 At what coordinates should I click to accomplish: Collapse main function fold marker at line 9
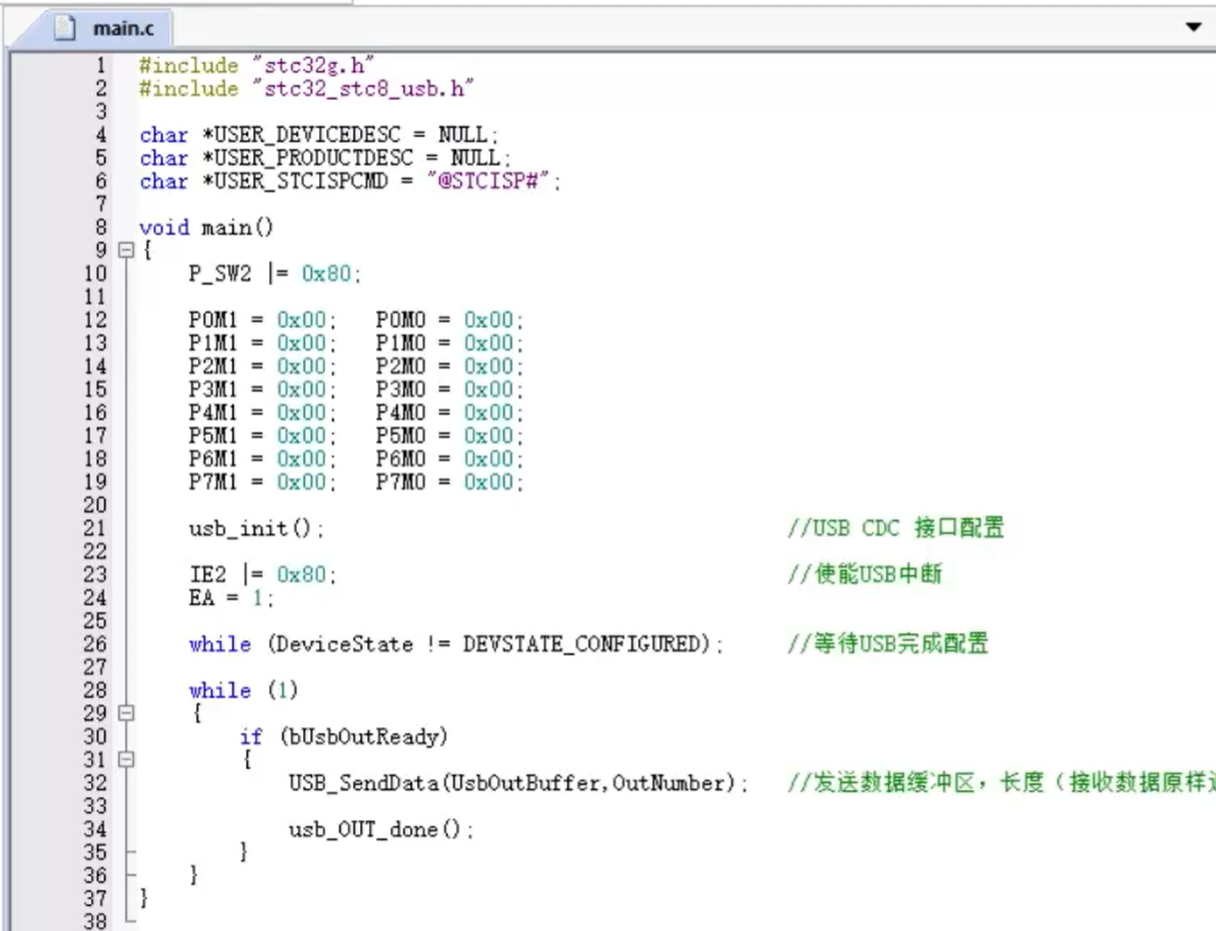coord(126,251)
